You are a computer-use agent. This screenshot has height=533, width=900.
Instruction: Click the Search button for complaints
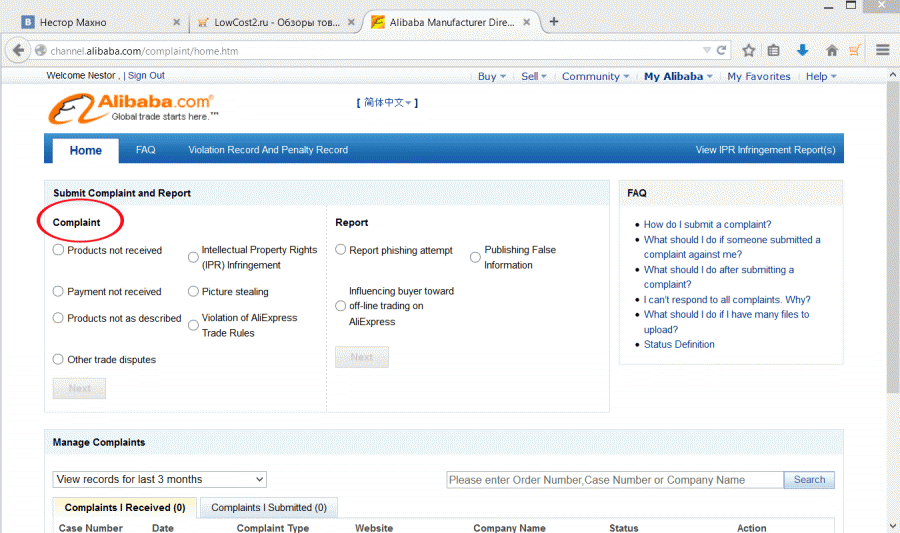[x=809, y=480]
